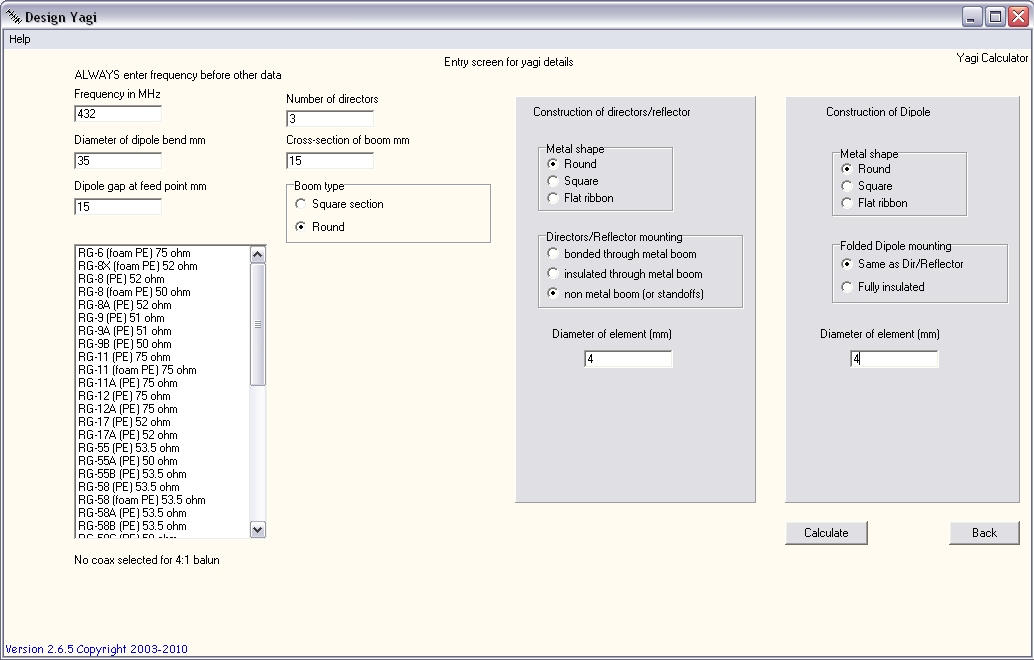Select RG-58 (PE) 53.5 ohm coax

[162, 487]
